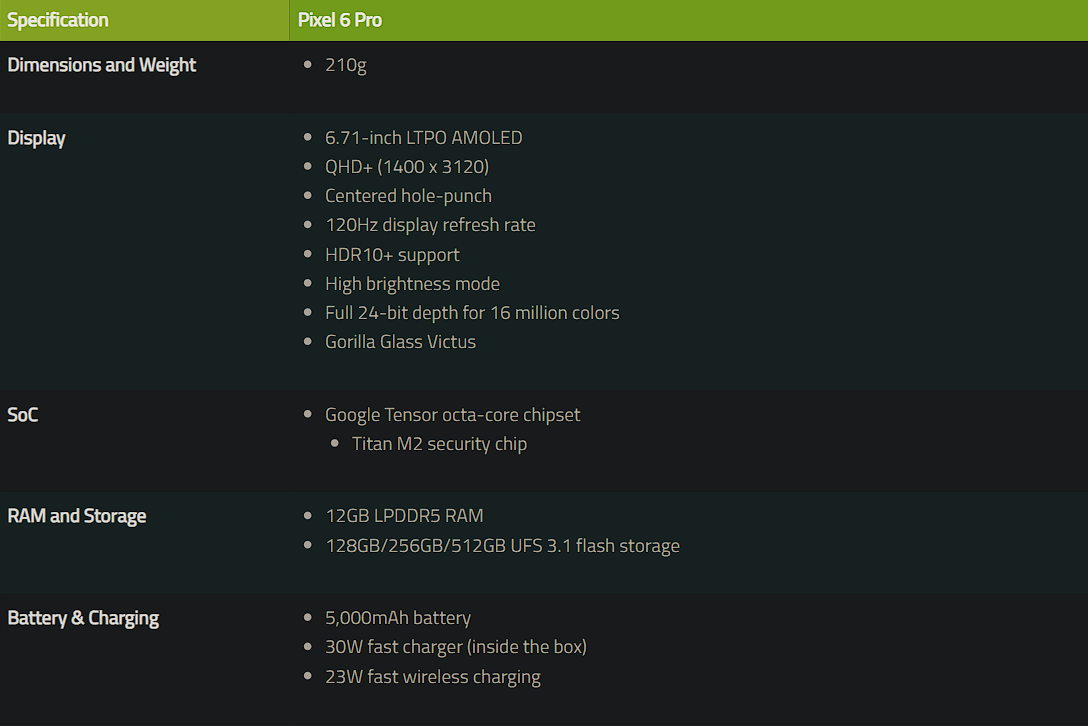The image size is (1088, 726).
Task: Click the QHD+ (1400 x 3120) resolution entry
Action: coord(407,167)
